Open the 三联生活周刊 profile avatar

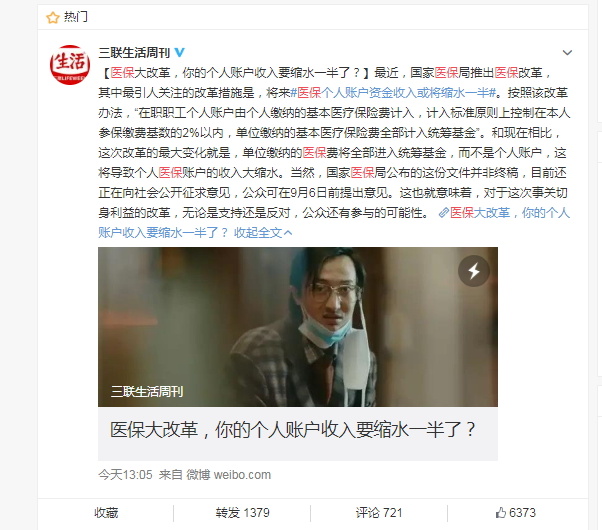click(70, 65)
